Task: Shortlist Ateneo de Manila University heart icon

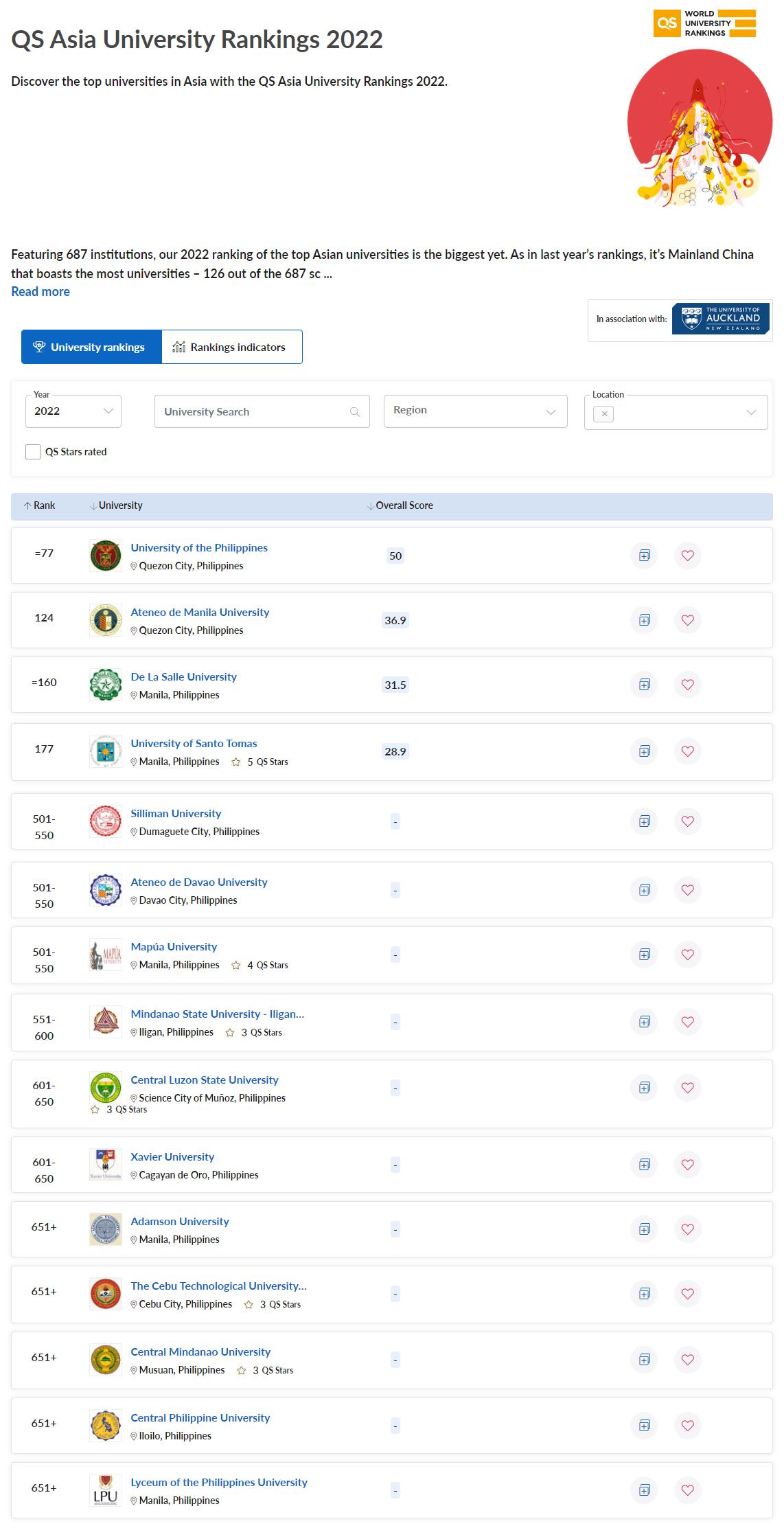Action: click(687, 620)
